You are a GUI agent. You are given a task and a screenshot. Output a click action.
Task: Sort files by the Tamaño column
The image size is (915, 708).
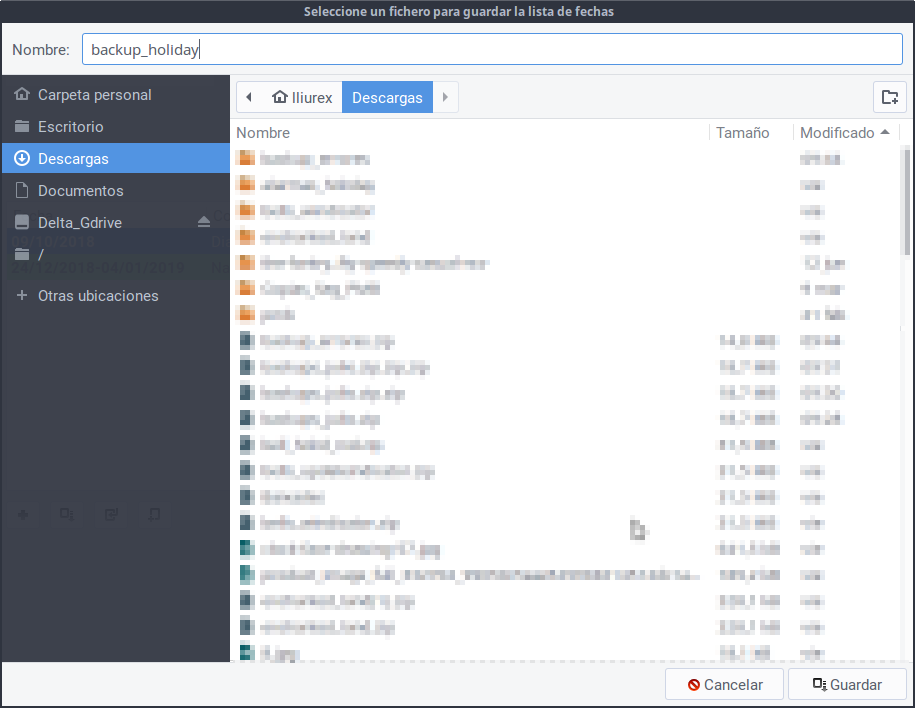(743, 133)
